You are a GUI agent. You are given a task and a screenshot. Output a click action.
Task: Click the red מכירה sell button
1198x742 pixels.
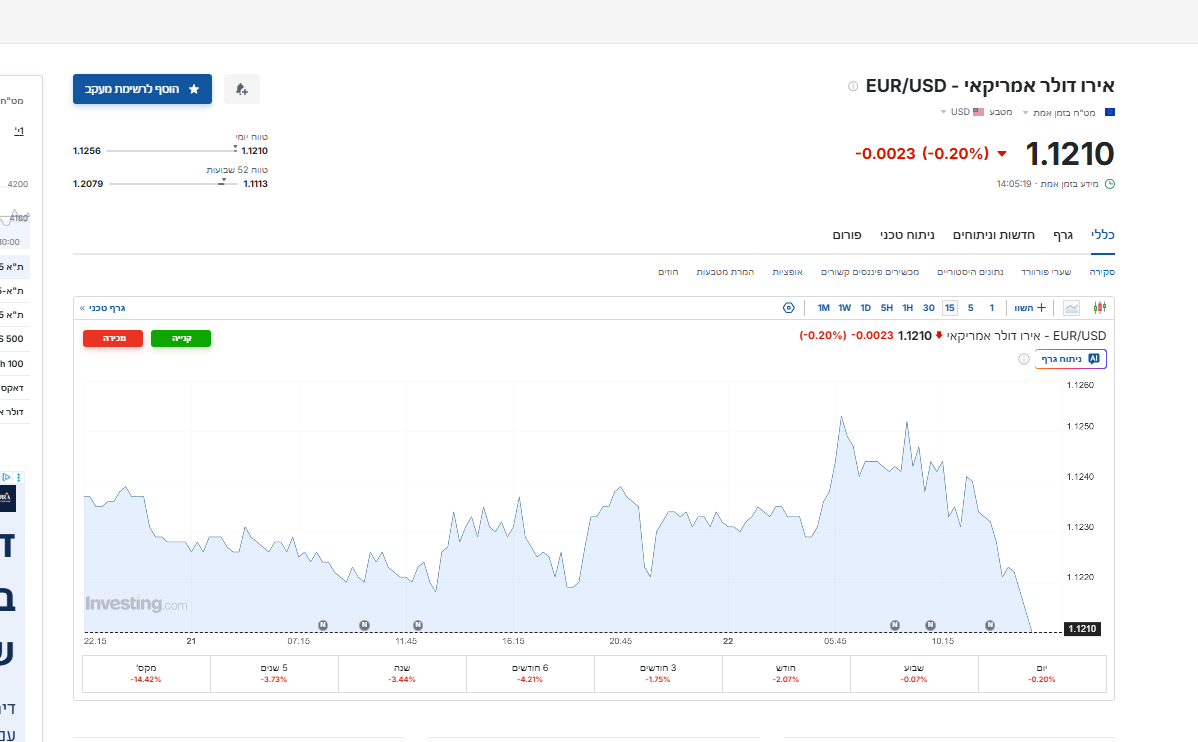coord(113,339)
